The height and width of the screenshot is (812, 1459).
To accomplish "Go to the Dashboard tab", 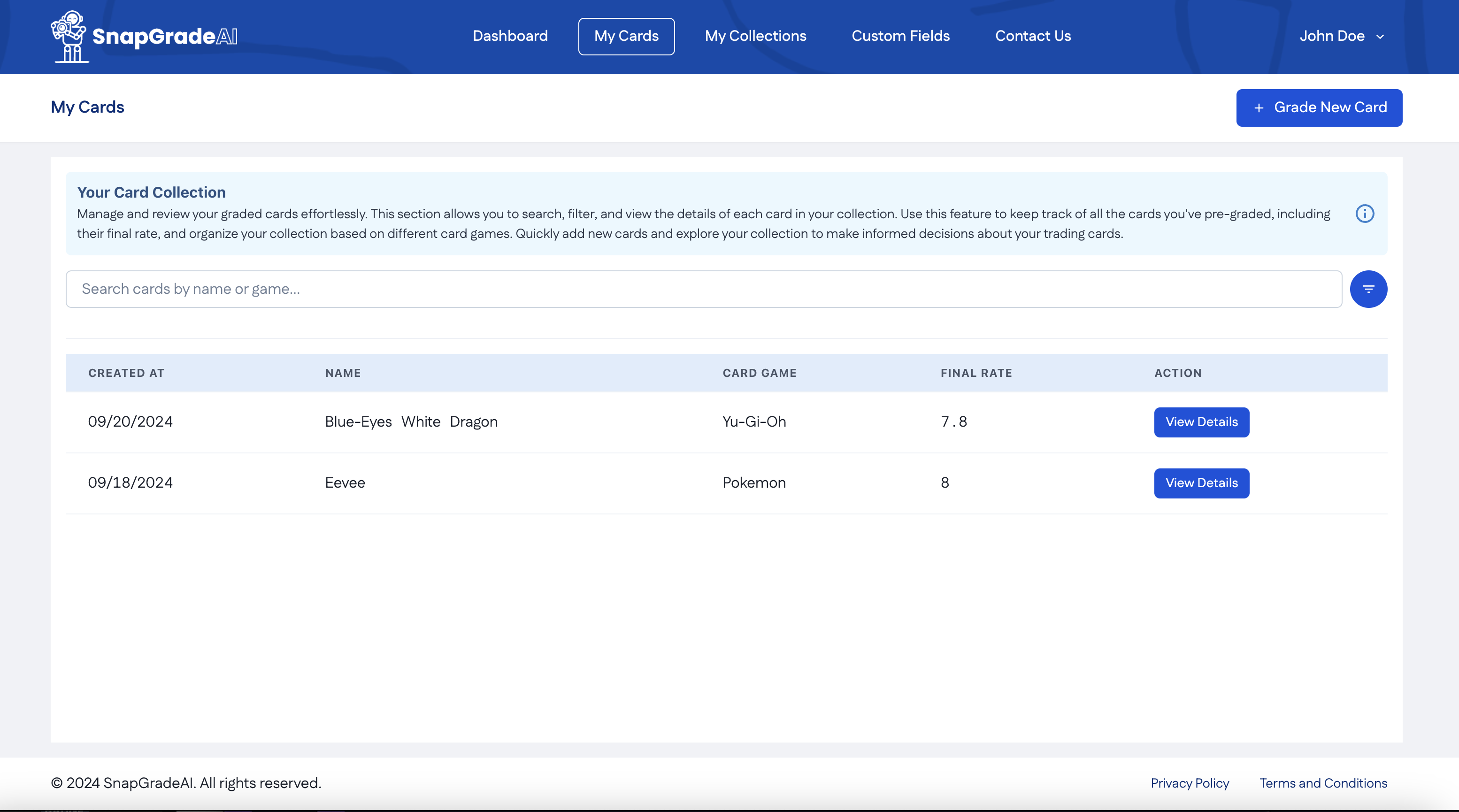I will click(x=510, y=36).
